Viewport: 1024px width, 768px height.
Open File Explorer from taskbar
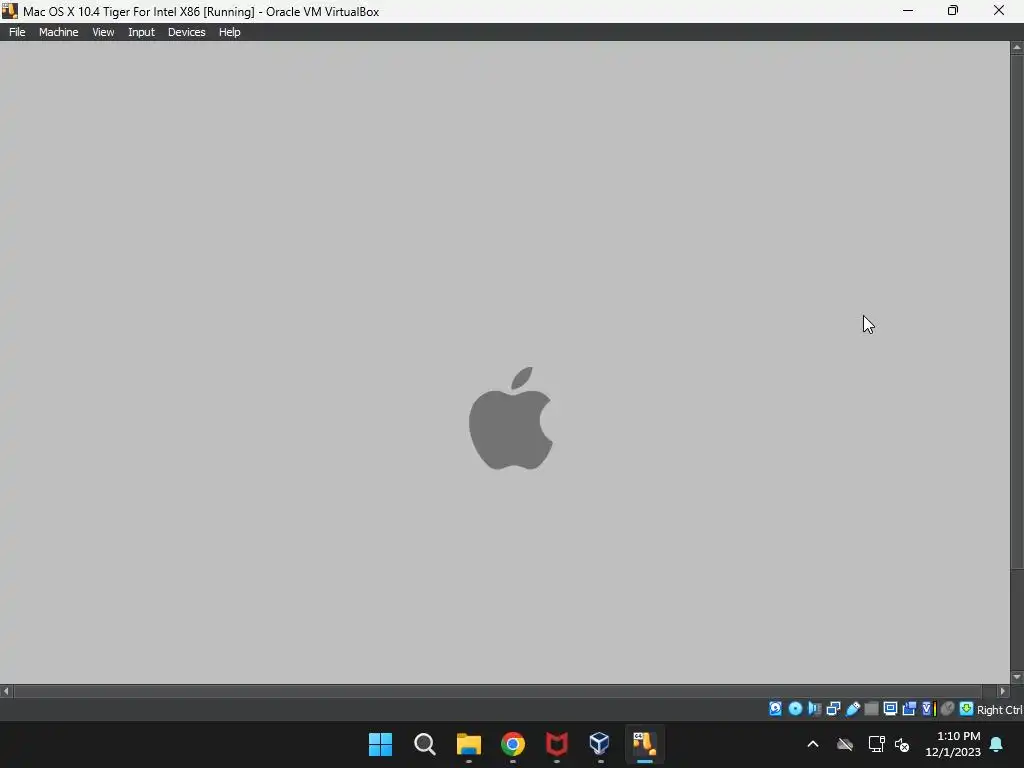coord(469,744)
